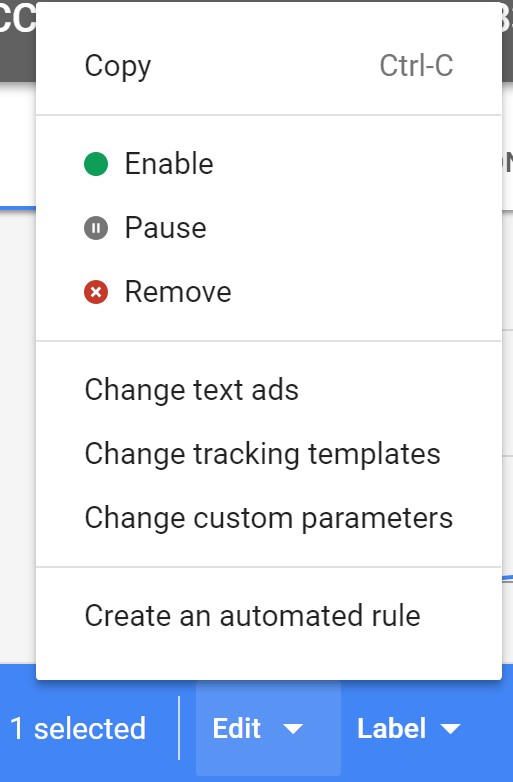This screenshot has width=513, height=782.
Task: Select the Copy menu entry
Action: tap(269, 66)
